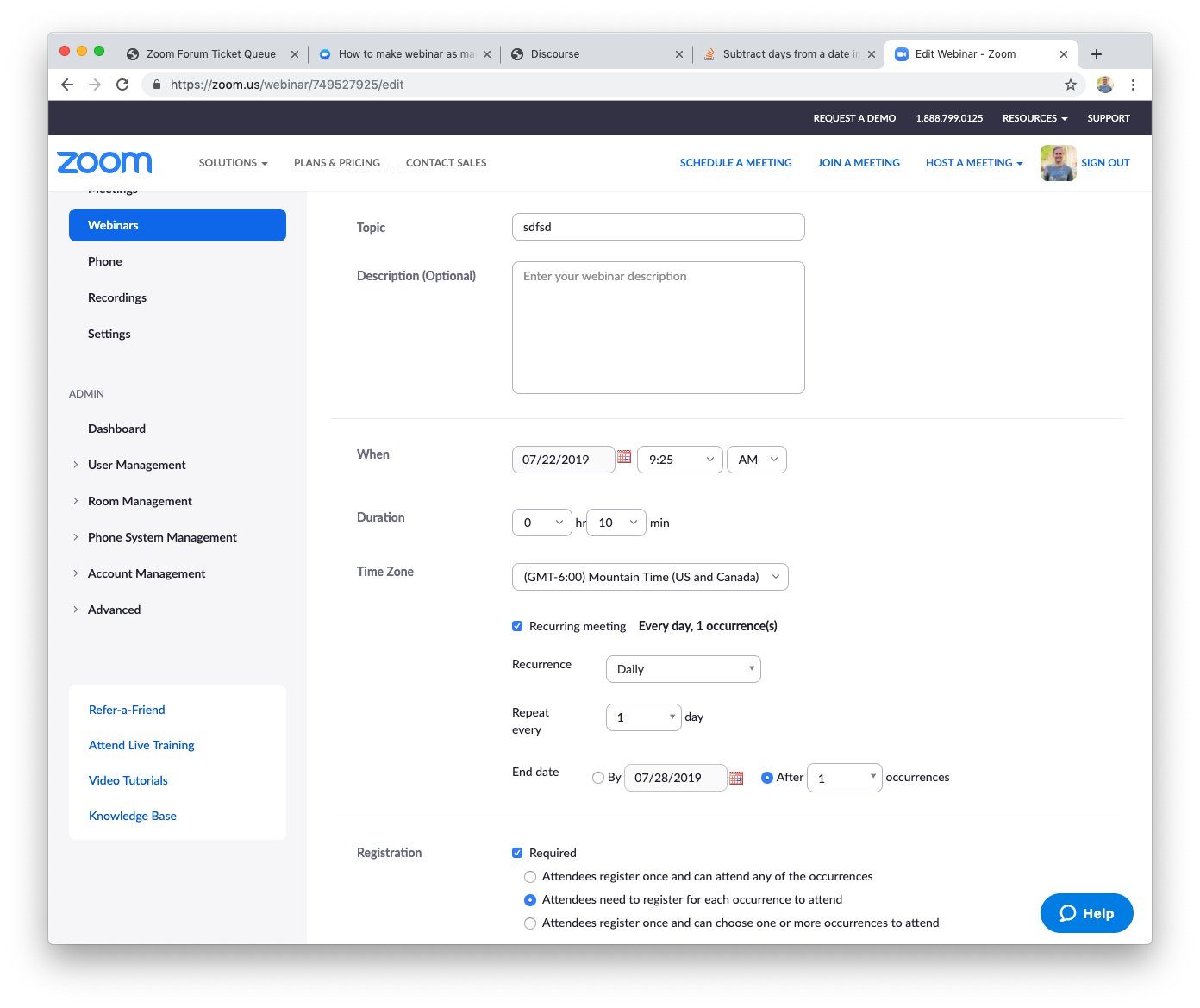Open the AM/PM dropdown
The width and height of the screenshot is (1200, 1008).
[757, 460]
